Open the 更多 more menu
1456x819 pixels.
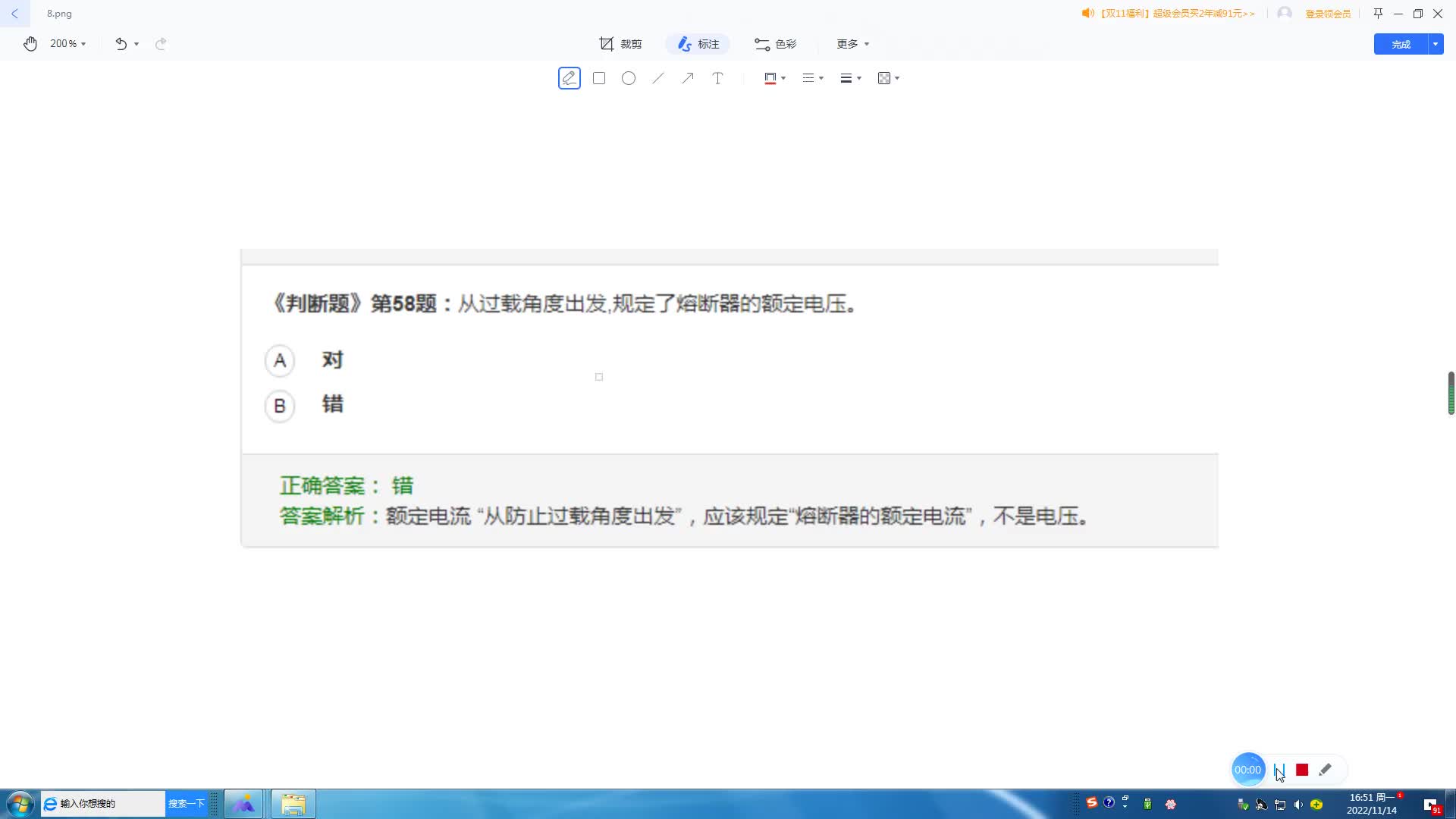click(853, 44)
